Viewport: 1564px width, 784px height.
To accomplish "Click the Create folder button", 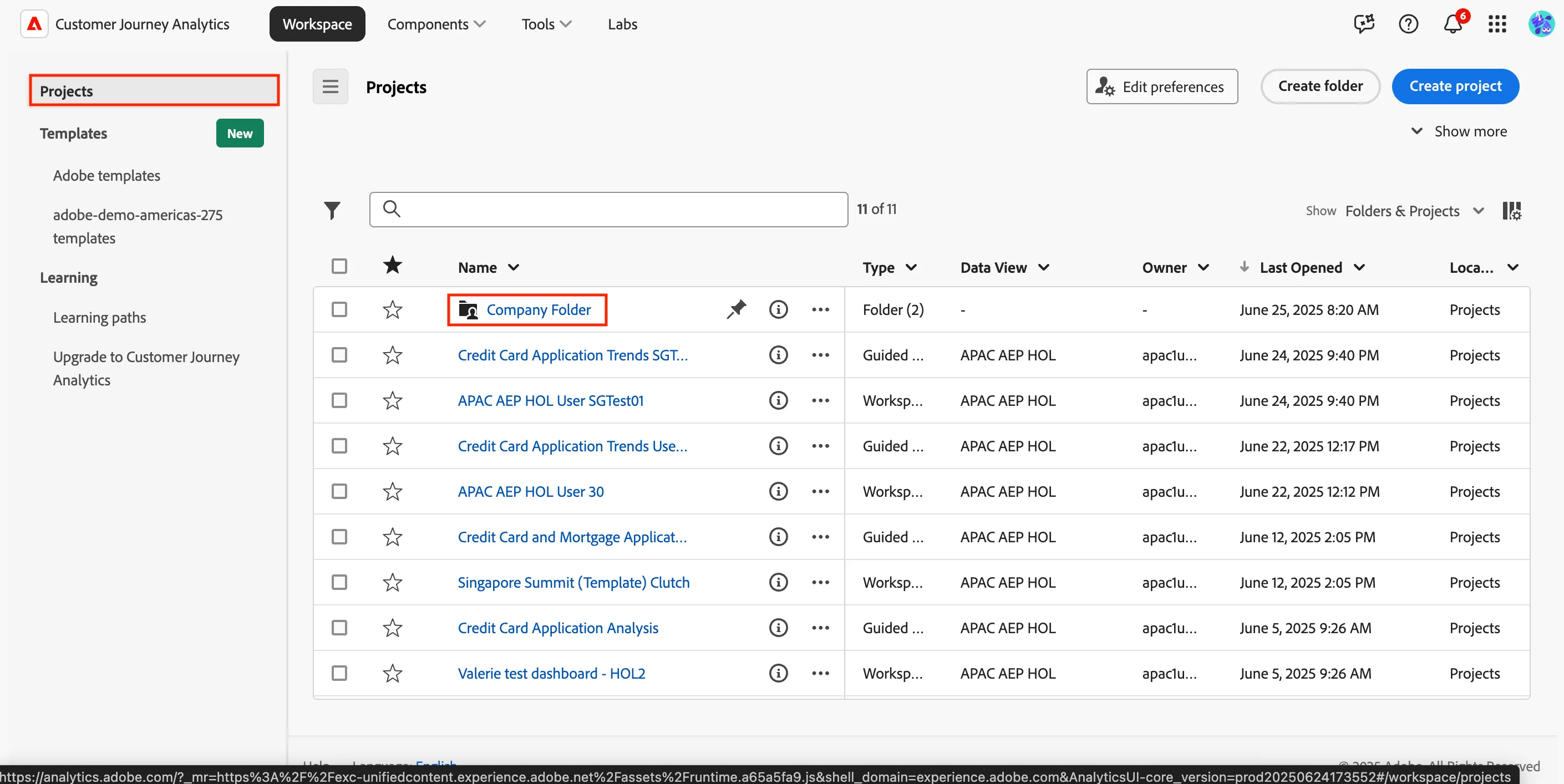I will tap(1321, 87).
